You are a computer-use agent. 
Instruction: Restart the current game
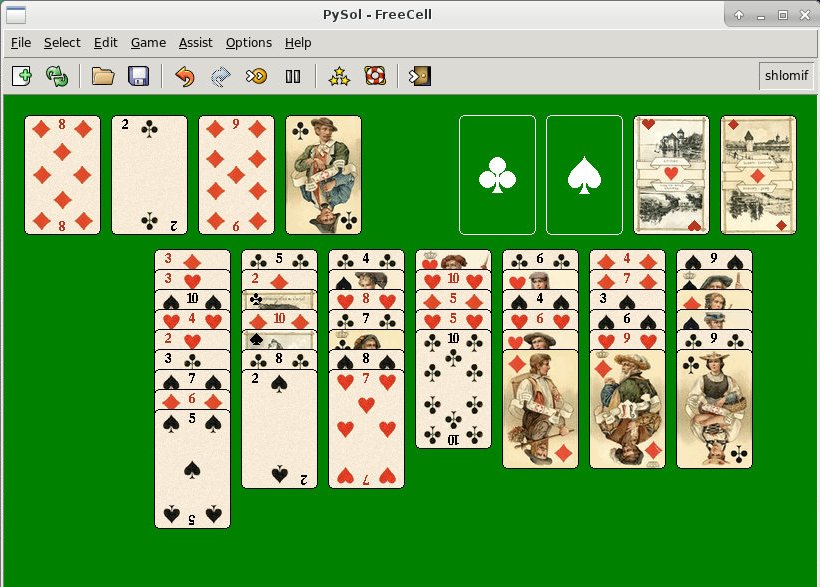tap(57, 76)
